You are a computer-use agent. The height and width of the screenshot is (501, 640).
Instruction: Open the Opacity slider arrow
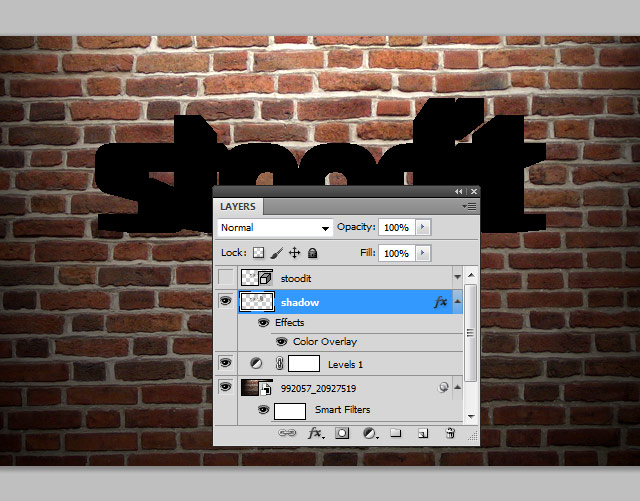tap(423, 227)
